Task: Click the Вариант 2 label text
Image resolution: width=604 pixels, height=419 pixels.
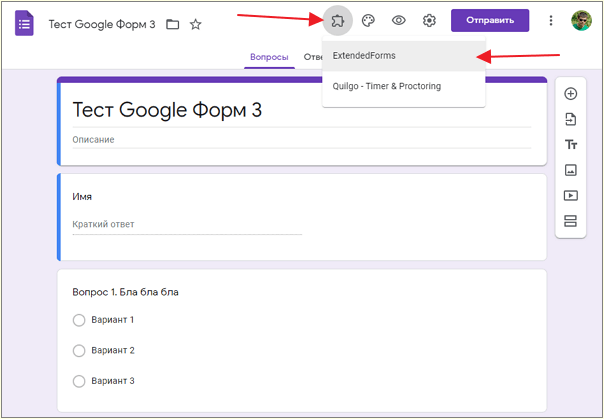Action: (113, 350)
